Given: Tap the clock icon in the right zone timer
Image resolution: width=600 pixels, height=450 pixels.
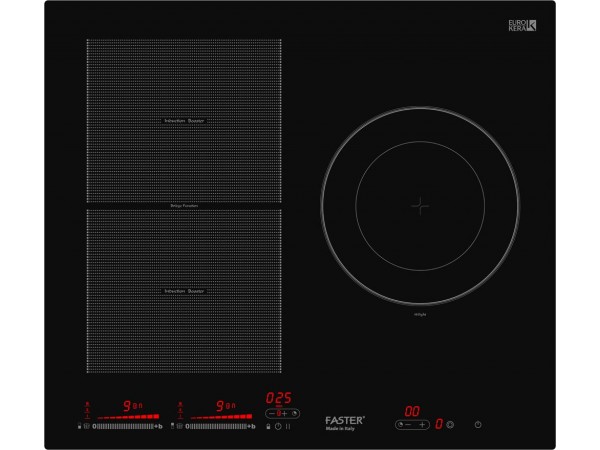Looking at the screenshot, I should [x=400, y=424].
